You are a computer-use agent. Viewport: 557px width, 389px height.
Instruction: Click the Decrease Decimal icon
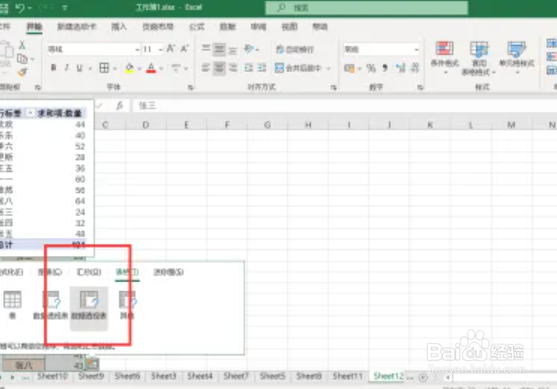tap(415, 67)
